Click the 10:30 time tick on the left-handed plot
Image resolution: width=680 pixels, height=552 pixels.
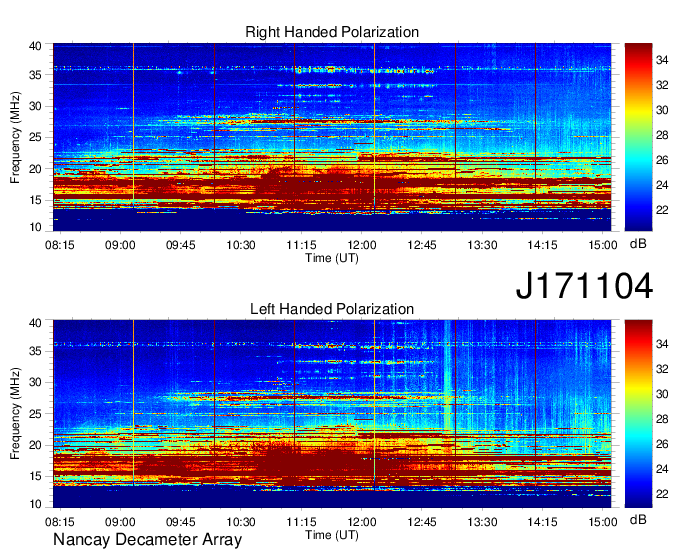(241, 522)
